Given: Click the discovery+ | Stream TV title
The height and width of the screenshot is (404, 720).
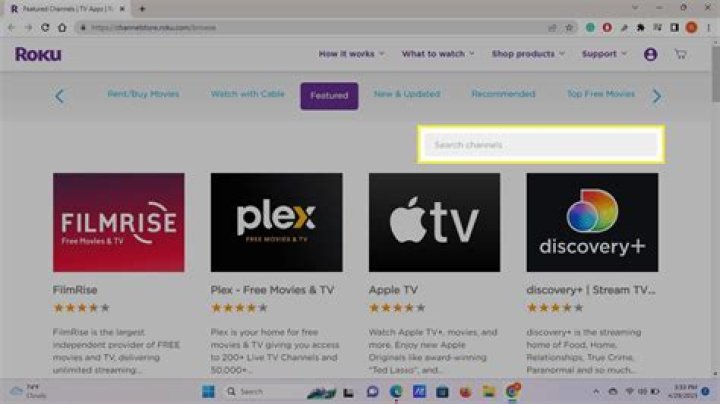Looking at the screenshot, I should tap(591, 290).
